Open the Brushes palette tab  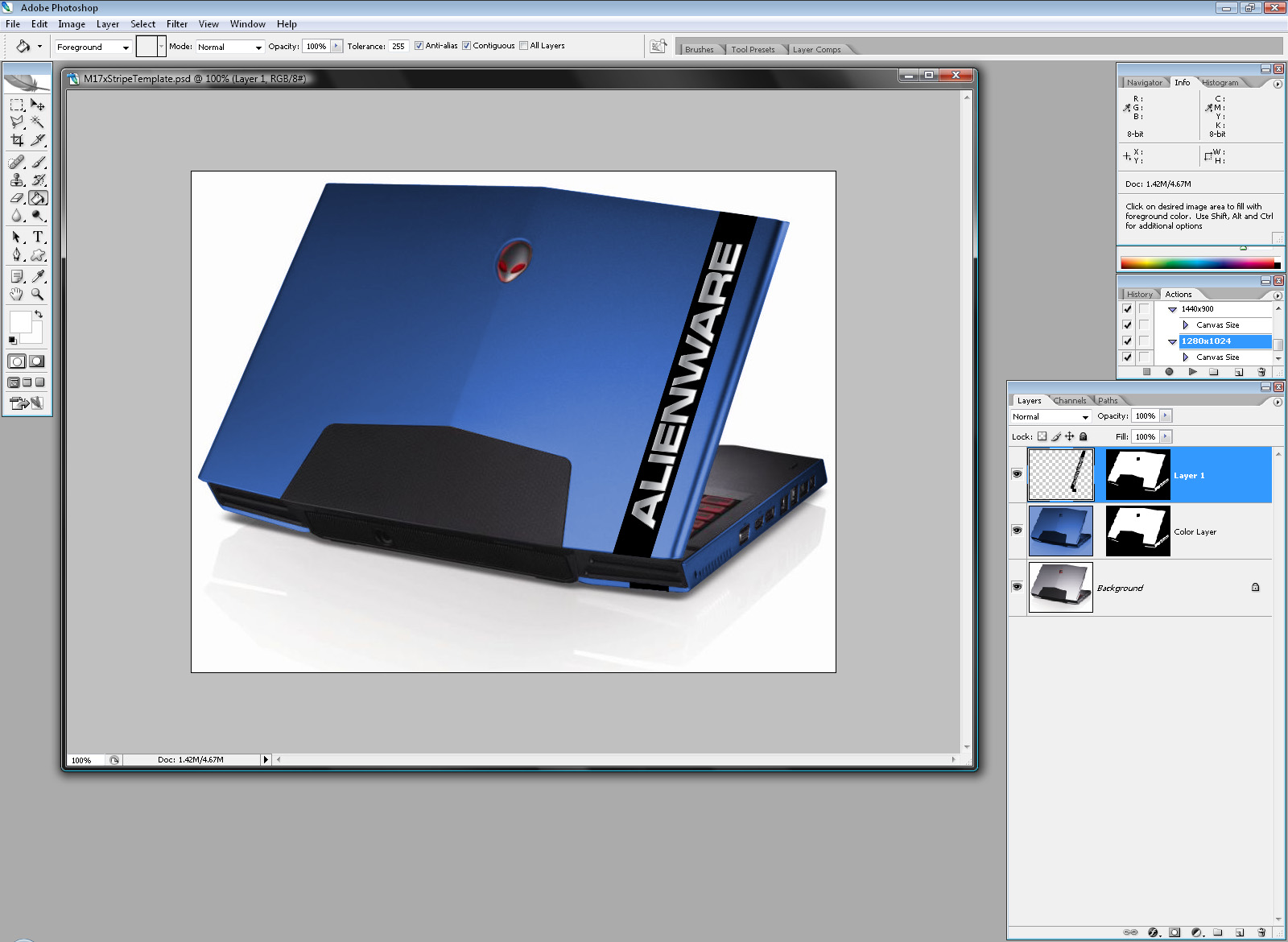tap(699, 50)
